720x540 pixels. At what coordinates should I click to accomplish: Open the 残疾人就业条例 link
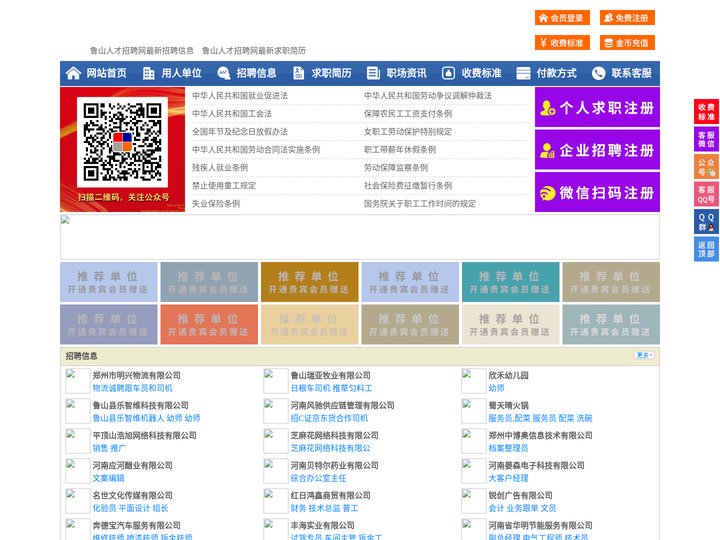tap(220, 168)
